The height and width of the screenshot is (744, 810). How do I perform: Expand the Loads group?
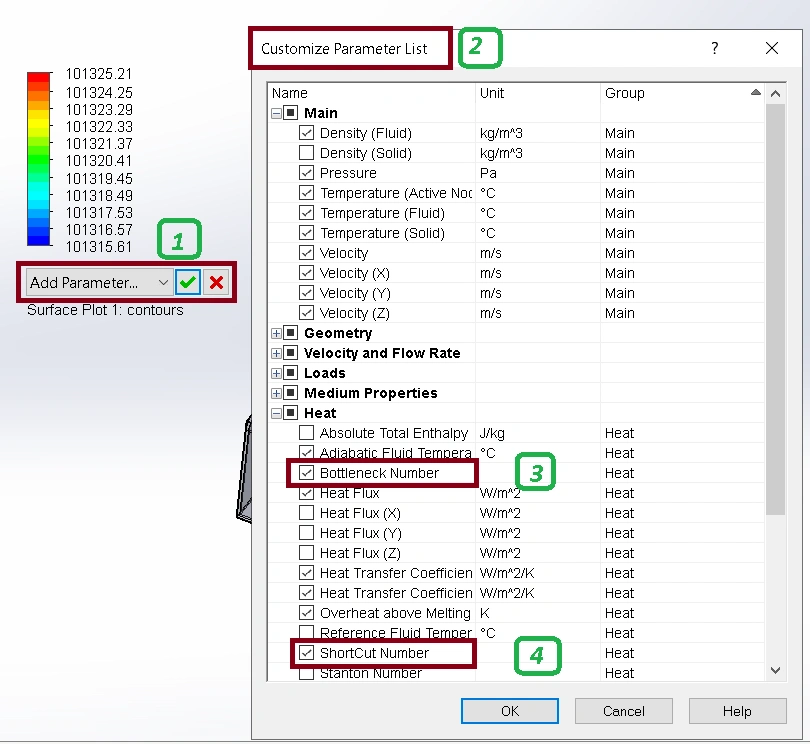tap(276, 373)
